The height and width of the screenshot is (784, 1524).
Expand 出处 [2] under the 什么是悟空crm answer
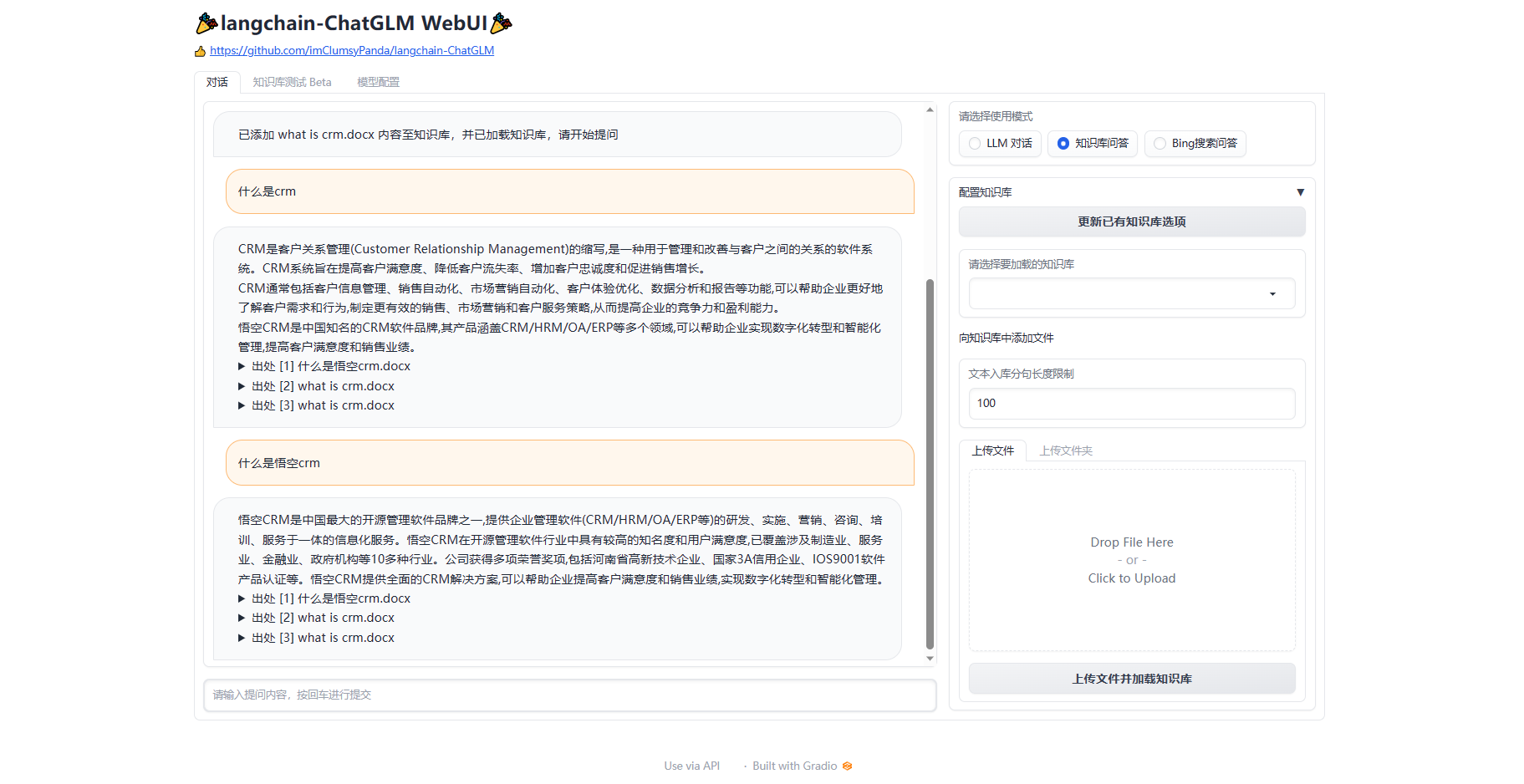tap(316, 618)
